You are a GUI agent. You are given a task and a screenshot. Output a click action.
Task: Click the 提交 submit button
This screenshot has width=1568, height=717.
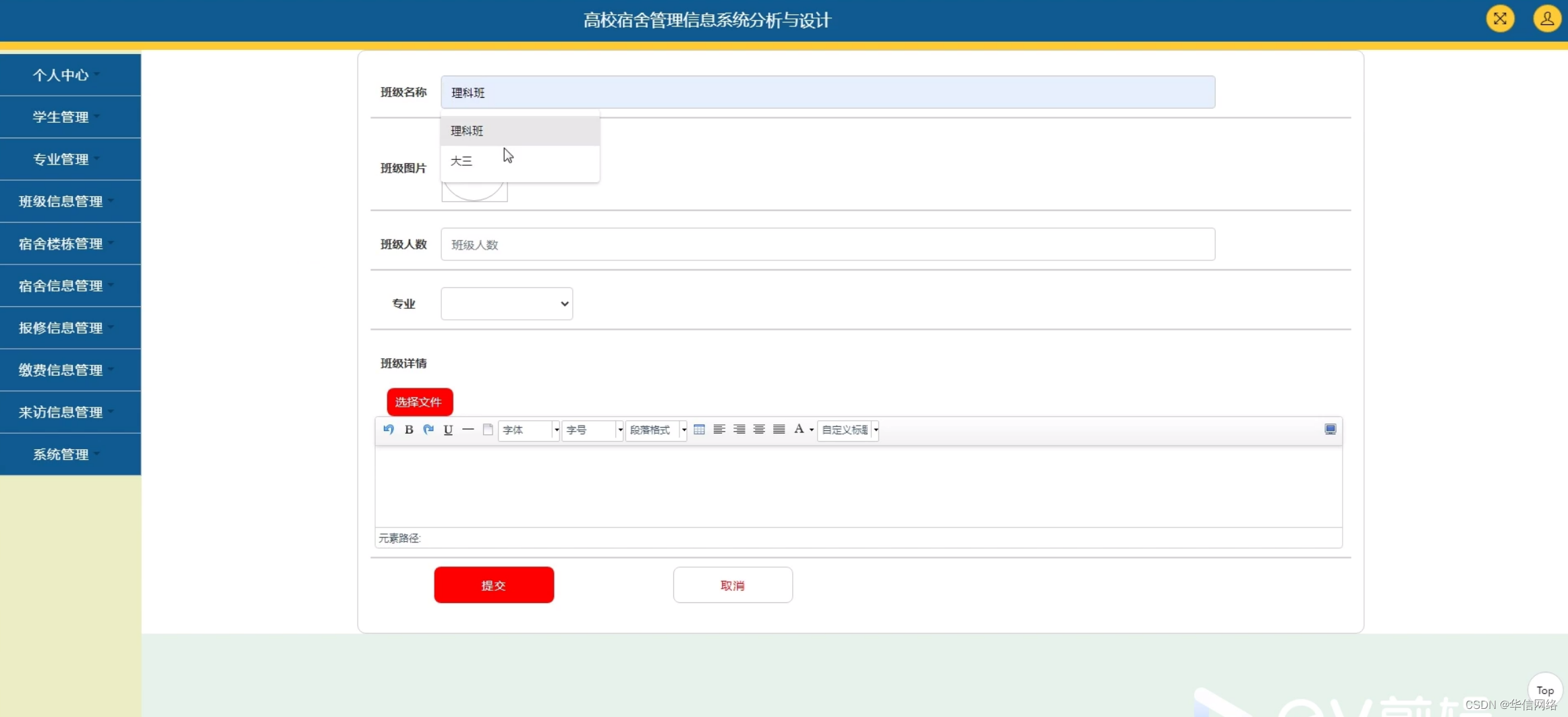click(493, 584)
